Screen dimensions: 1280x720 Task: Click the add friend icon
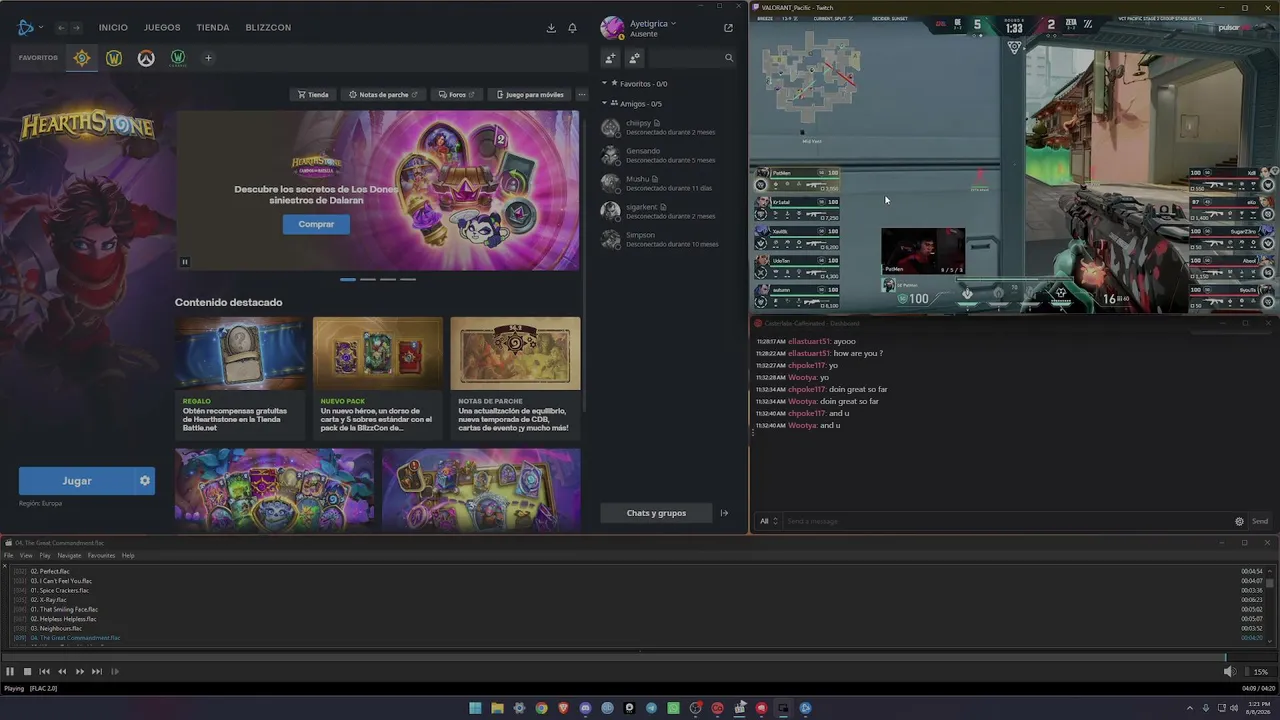(611, 58)
